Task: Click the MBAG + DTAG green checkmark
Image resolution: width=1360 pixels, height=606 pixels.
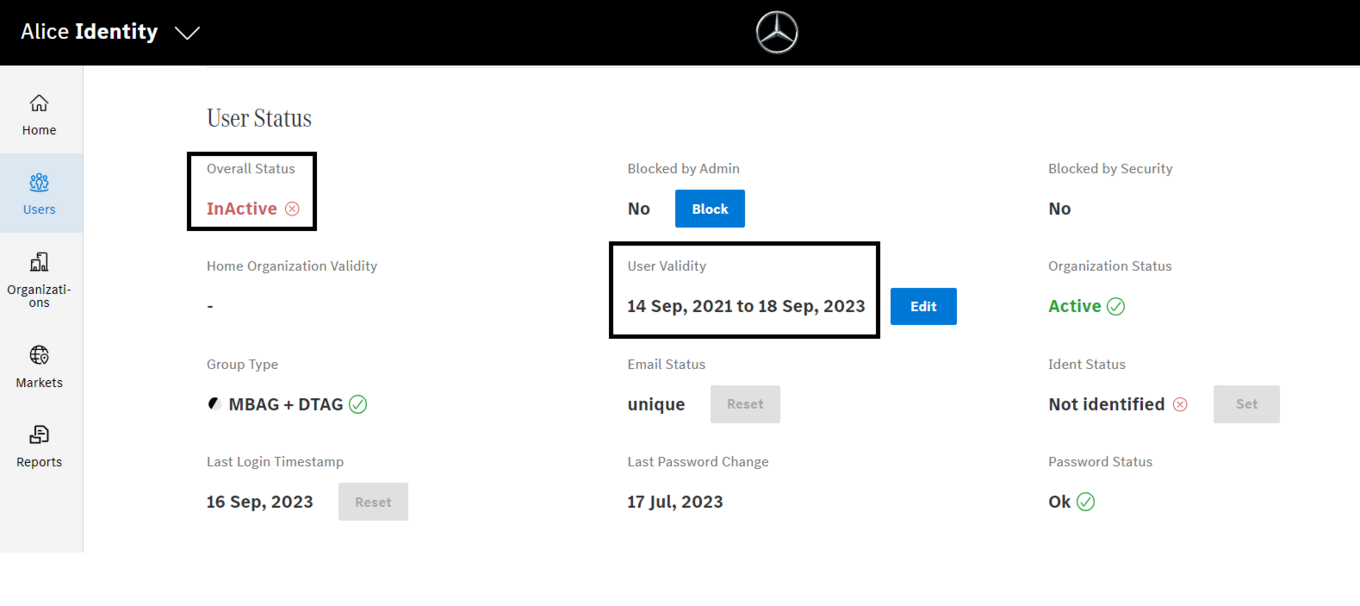Action: pos(358,405)
